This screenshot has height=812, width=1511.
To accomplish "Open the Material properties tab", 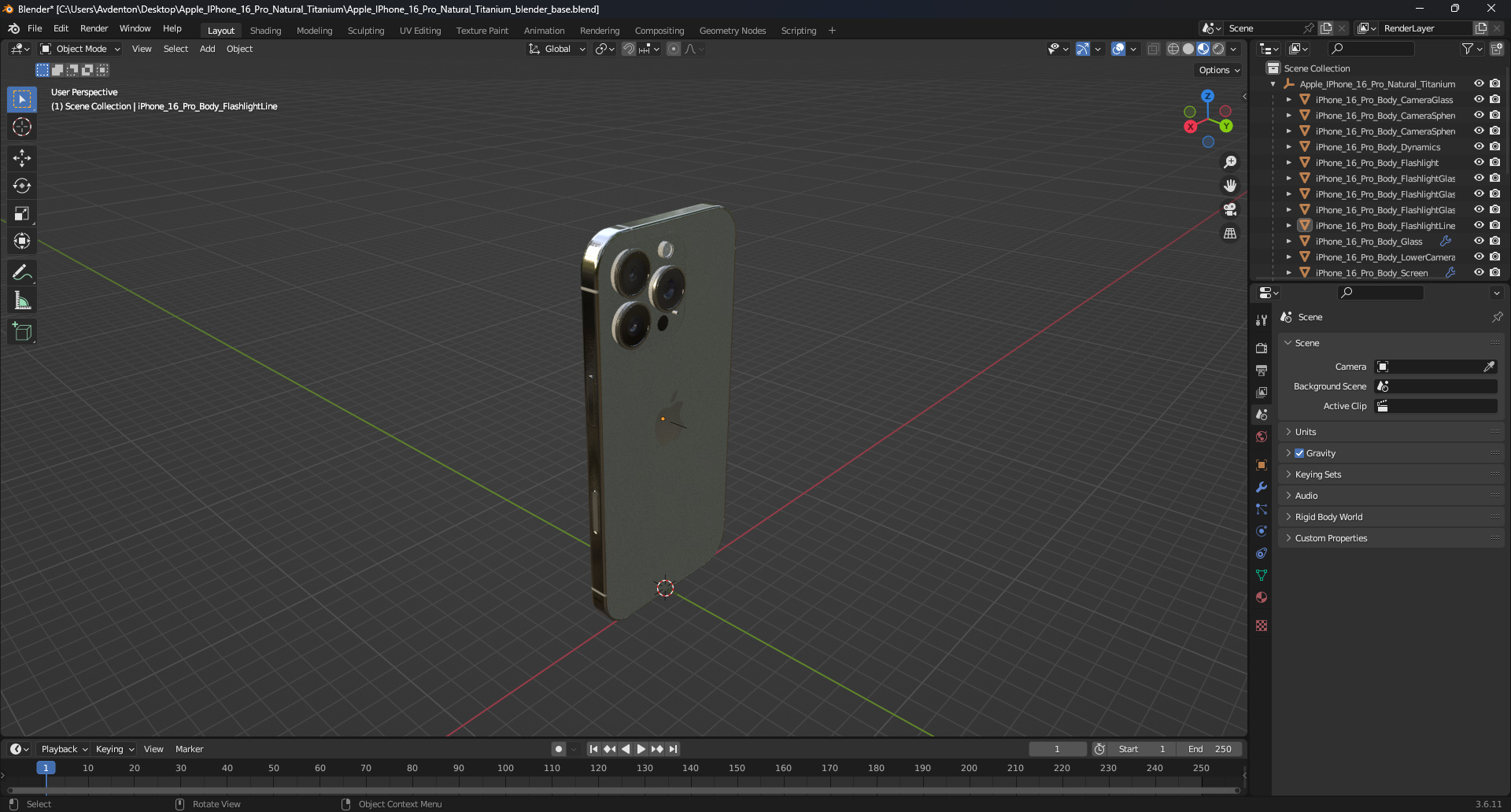I will (x=1262, y=597).
